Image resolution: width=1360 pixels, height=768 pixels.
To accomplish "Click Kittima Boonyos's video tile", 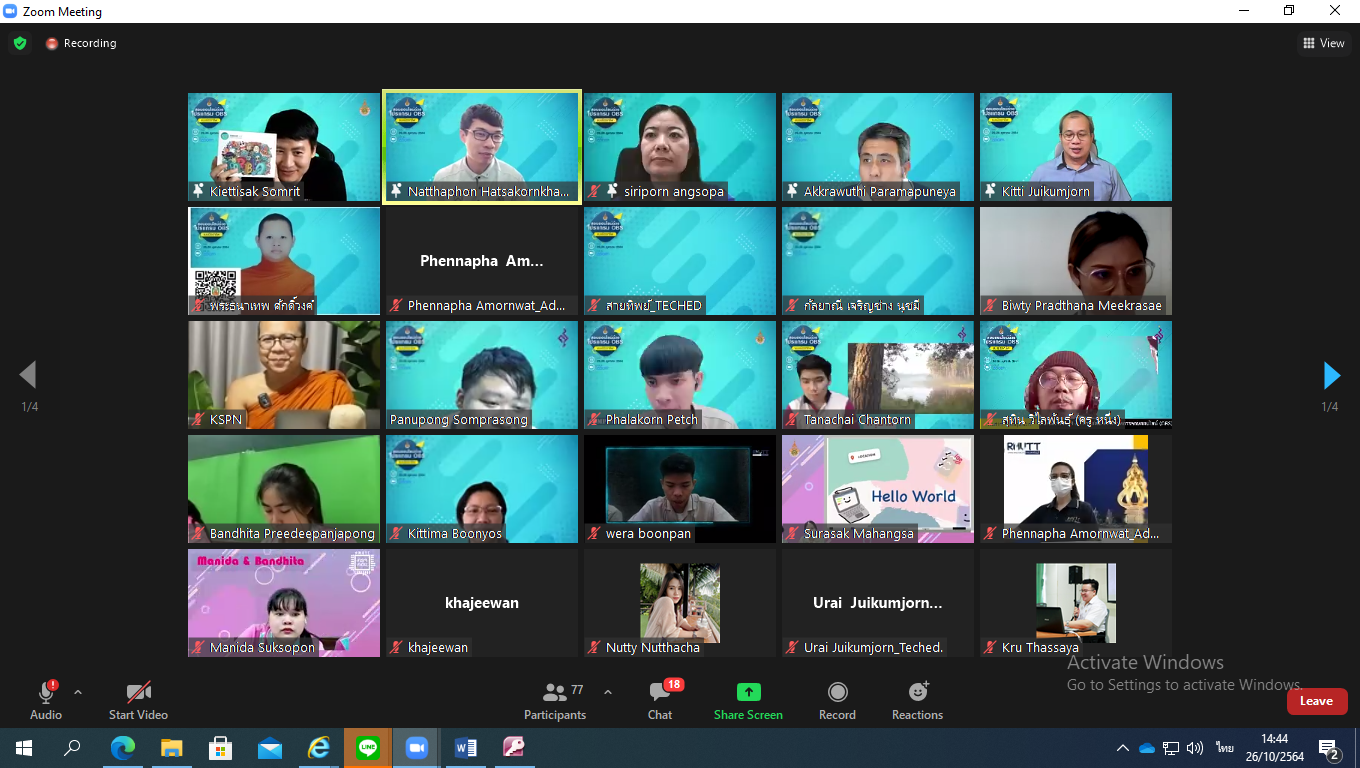I will coord(482,489).
